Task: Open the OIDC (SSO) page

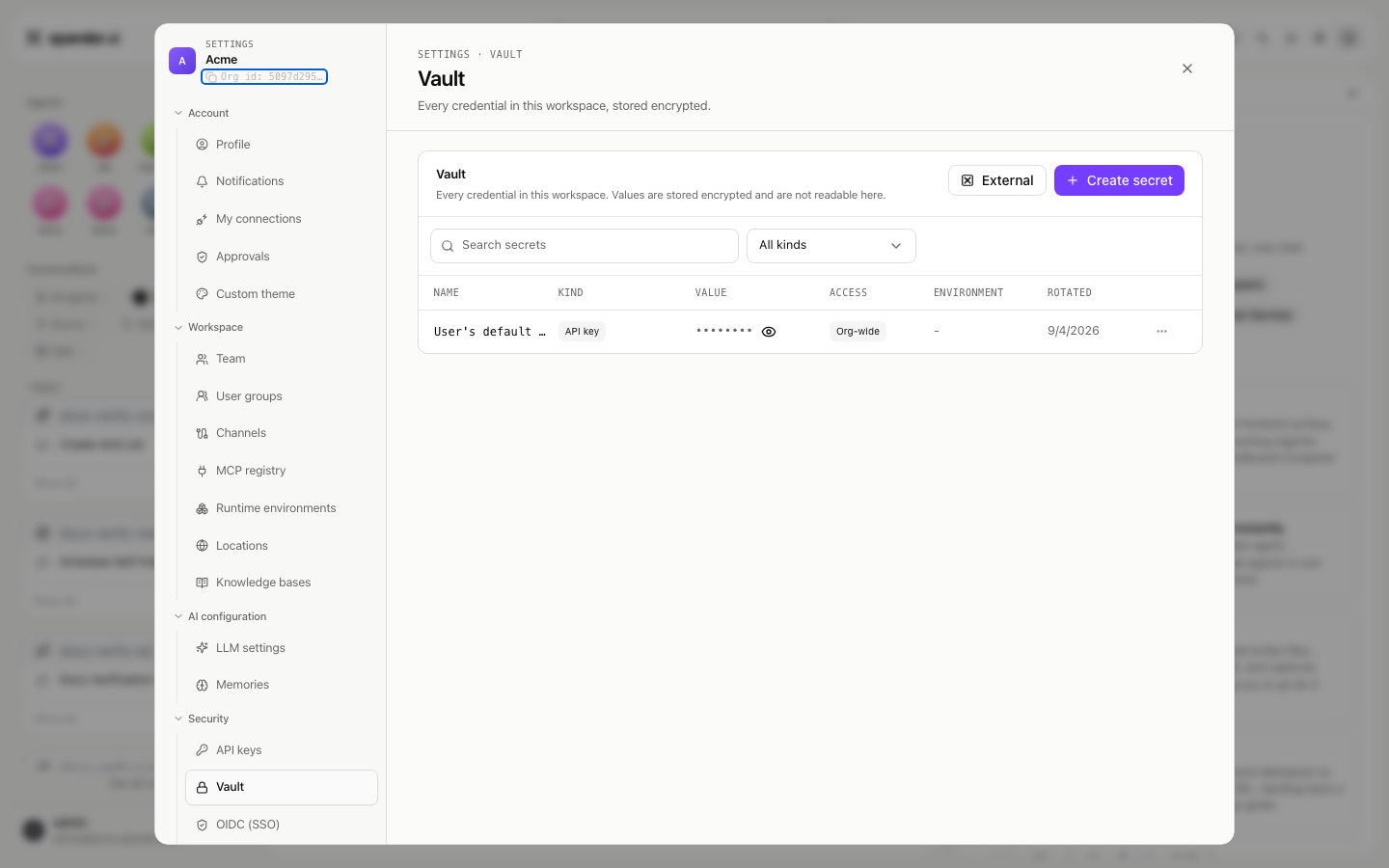Action: click(282, 825)
